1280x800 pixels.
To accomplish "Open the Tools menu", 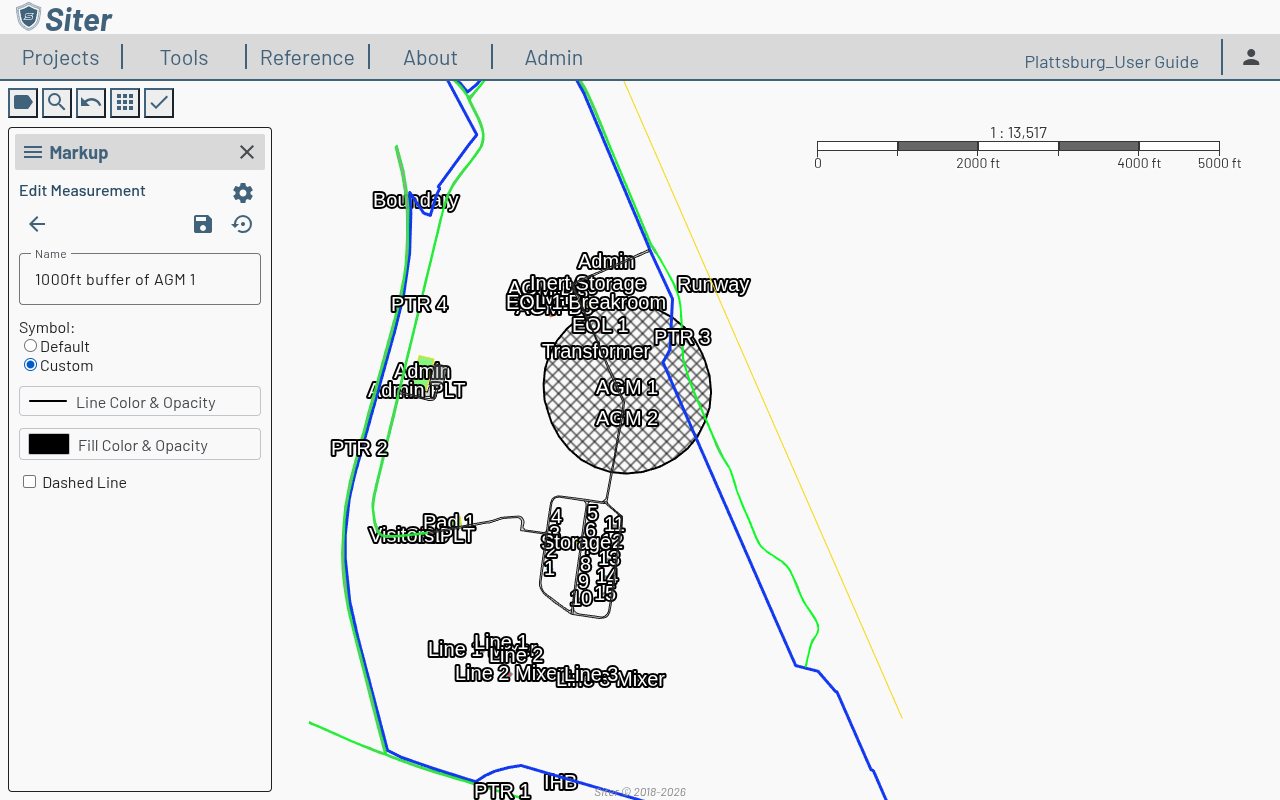I will [184, 57].
